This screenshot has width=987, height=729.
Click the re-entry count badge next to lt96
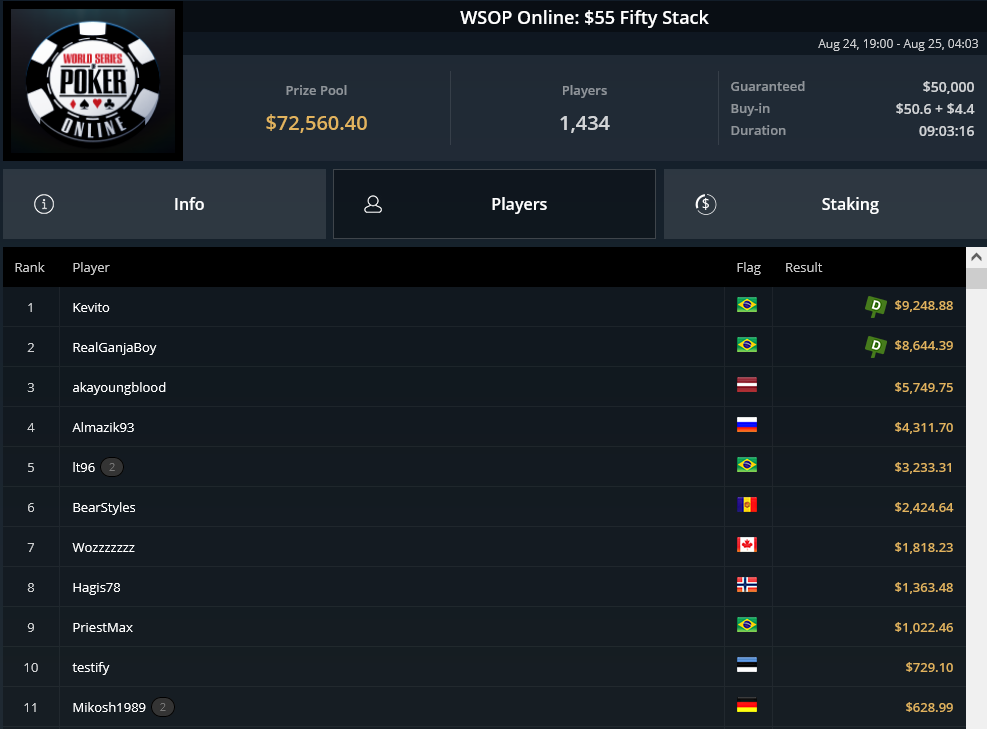click(112, 467)
